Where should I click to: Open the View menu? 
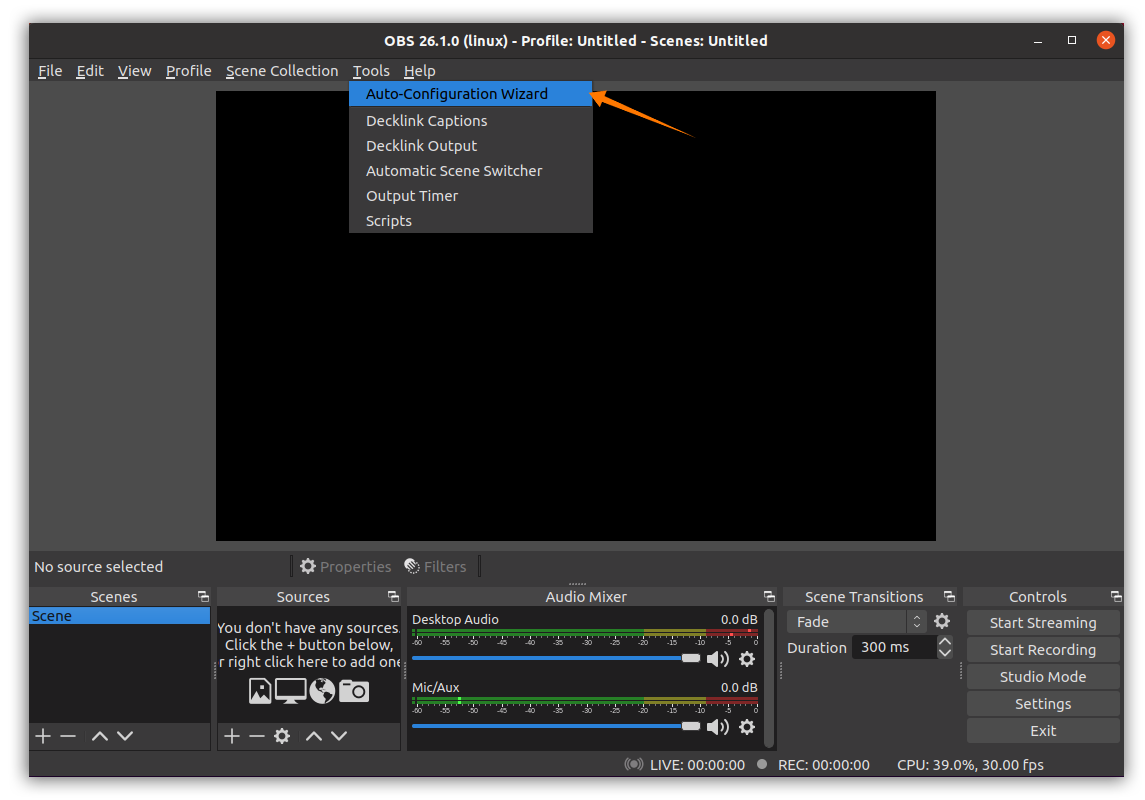pos(134,71)
